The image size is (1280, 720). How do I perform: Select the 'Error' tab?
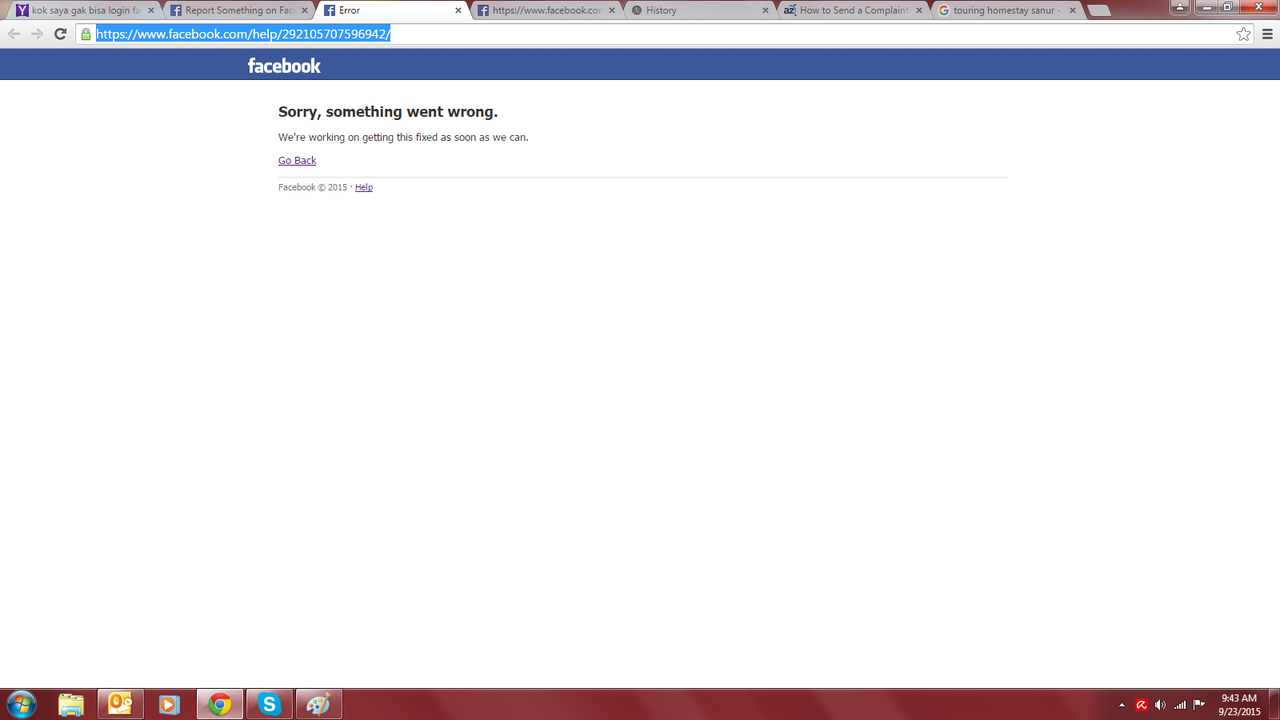pyautogui.click(x=392, y=10)
